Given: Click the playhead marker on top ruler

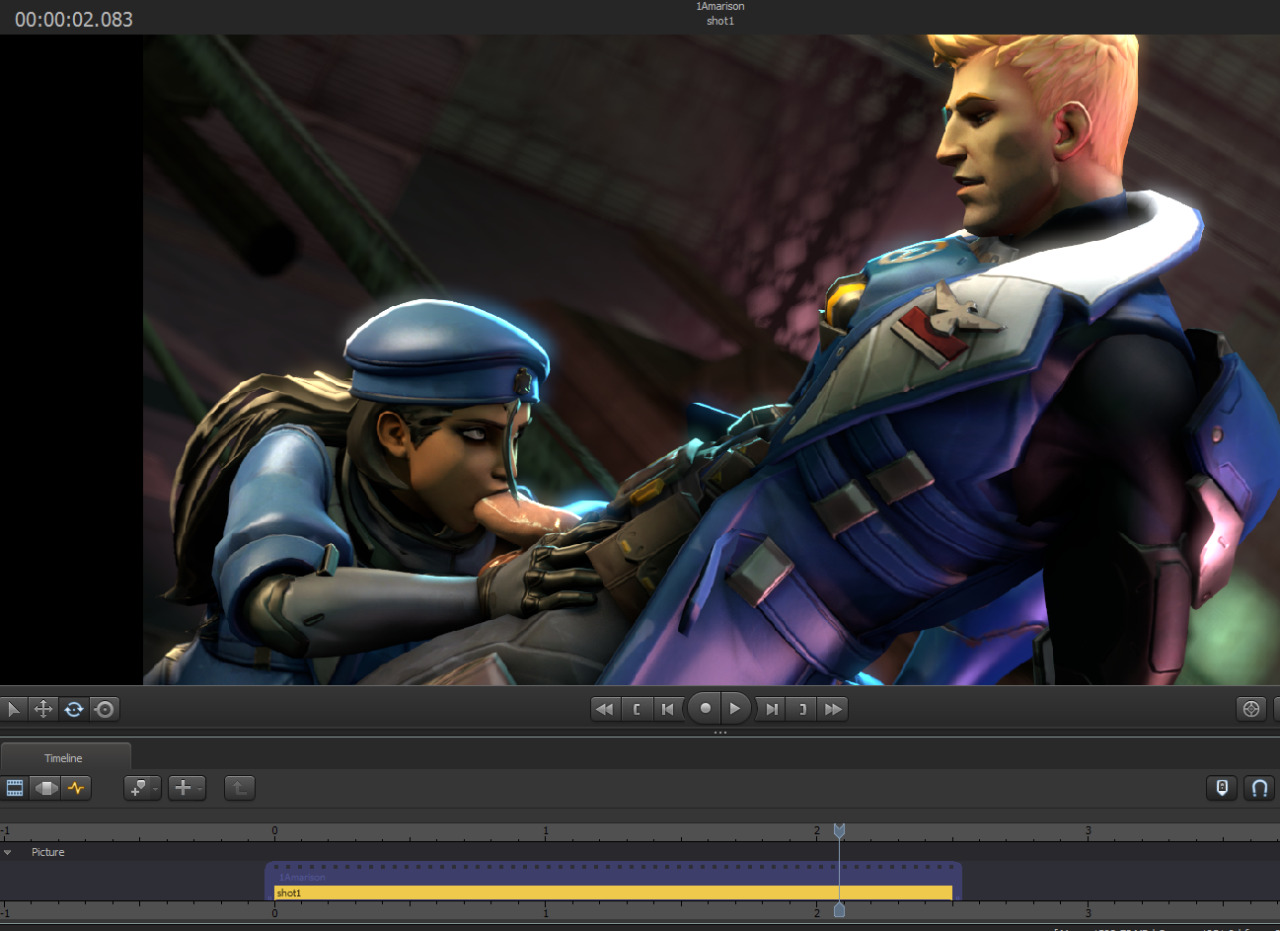Looking at the screenshot, I should pos(839,831).
